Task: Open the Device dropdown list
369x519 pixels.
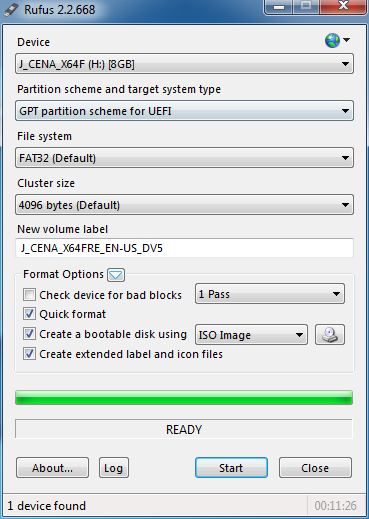Action: click(184, 64)
